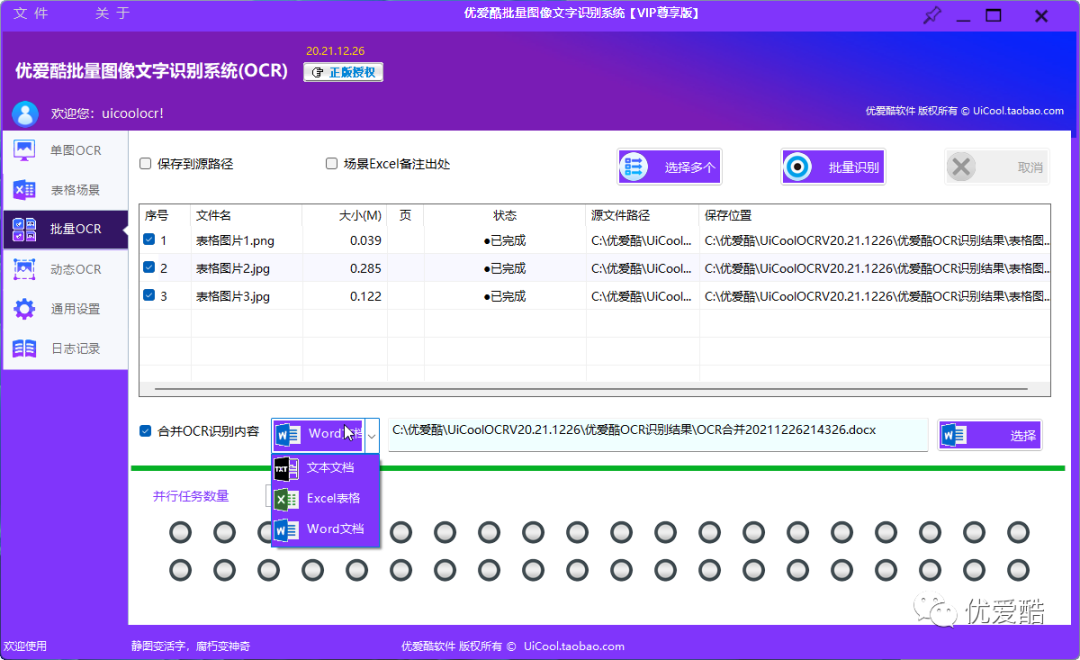The width and height of the screenshot is (1080, 660).
Task: Open the 关于 menu
Action: pyautogui.click(x=112, y=13)
